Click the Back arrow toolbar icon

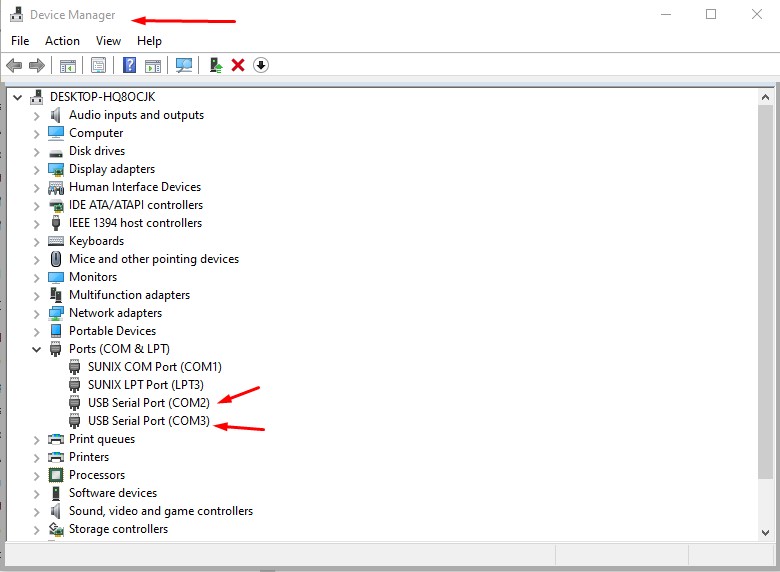[x=14, y=65]
